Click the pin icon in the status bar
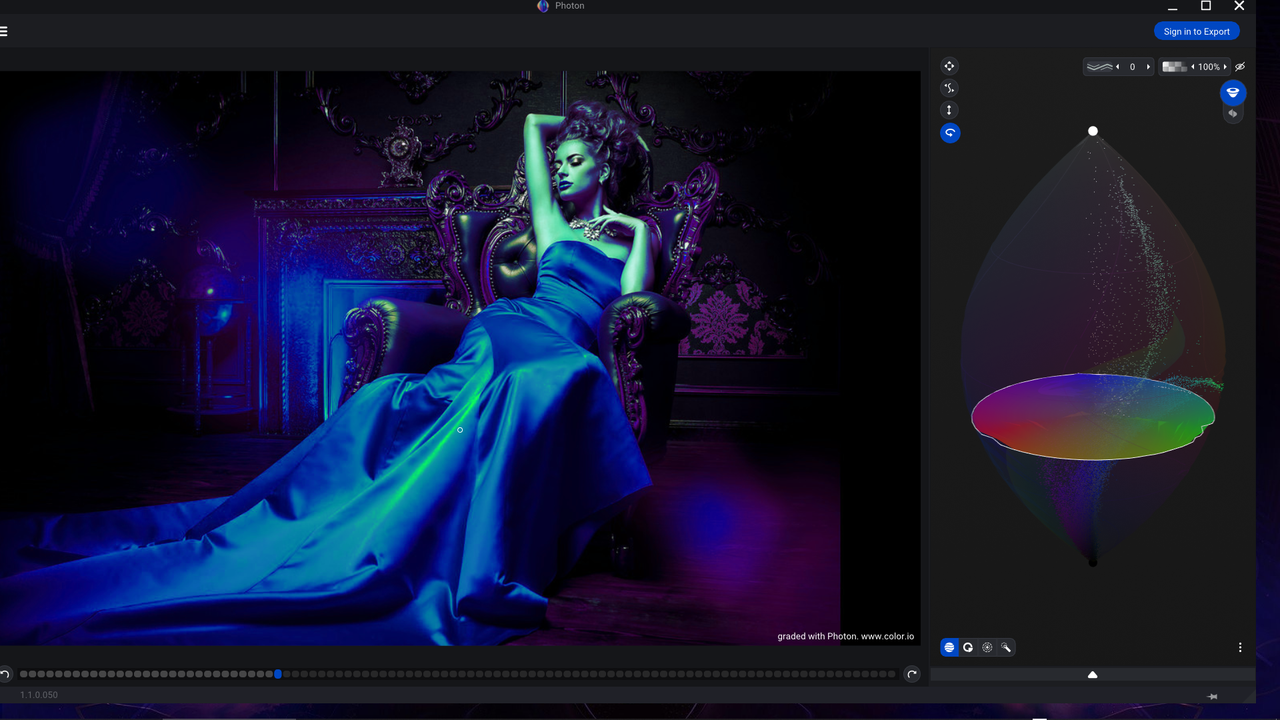Image resolution: width=1280 pixels, height=720 pixels. coord(1212,696)
